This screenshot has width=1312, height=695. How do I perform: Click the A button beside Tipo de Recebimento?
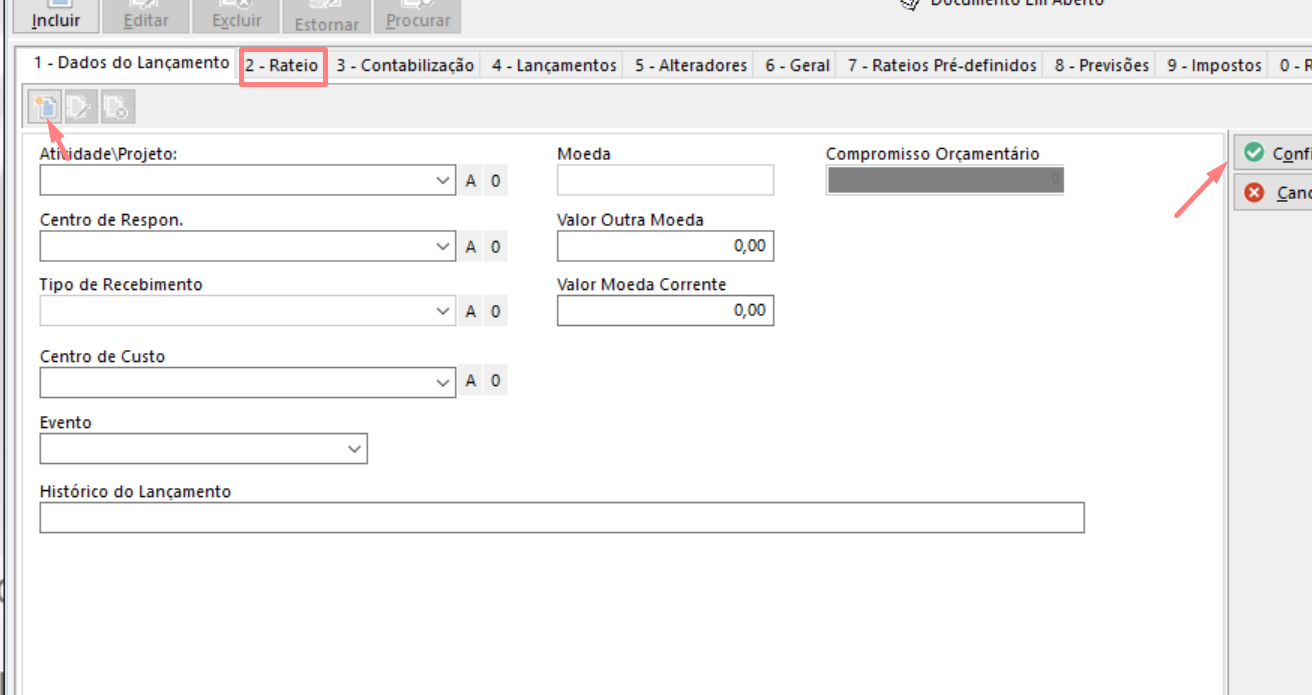coord(471,311)
